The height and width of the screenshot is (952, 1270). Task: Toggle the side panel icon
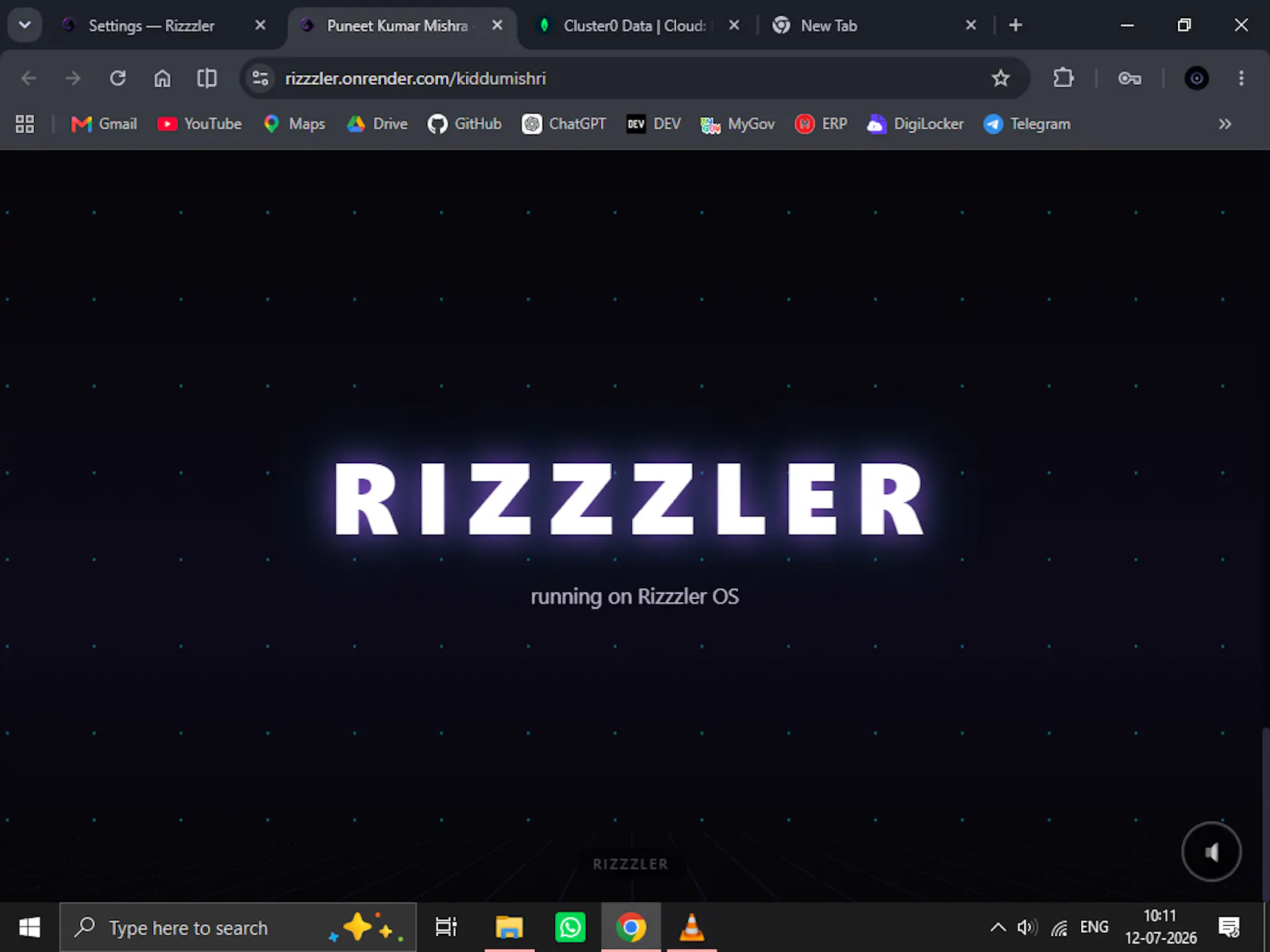[207, 79]
